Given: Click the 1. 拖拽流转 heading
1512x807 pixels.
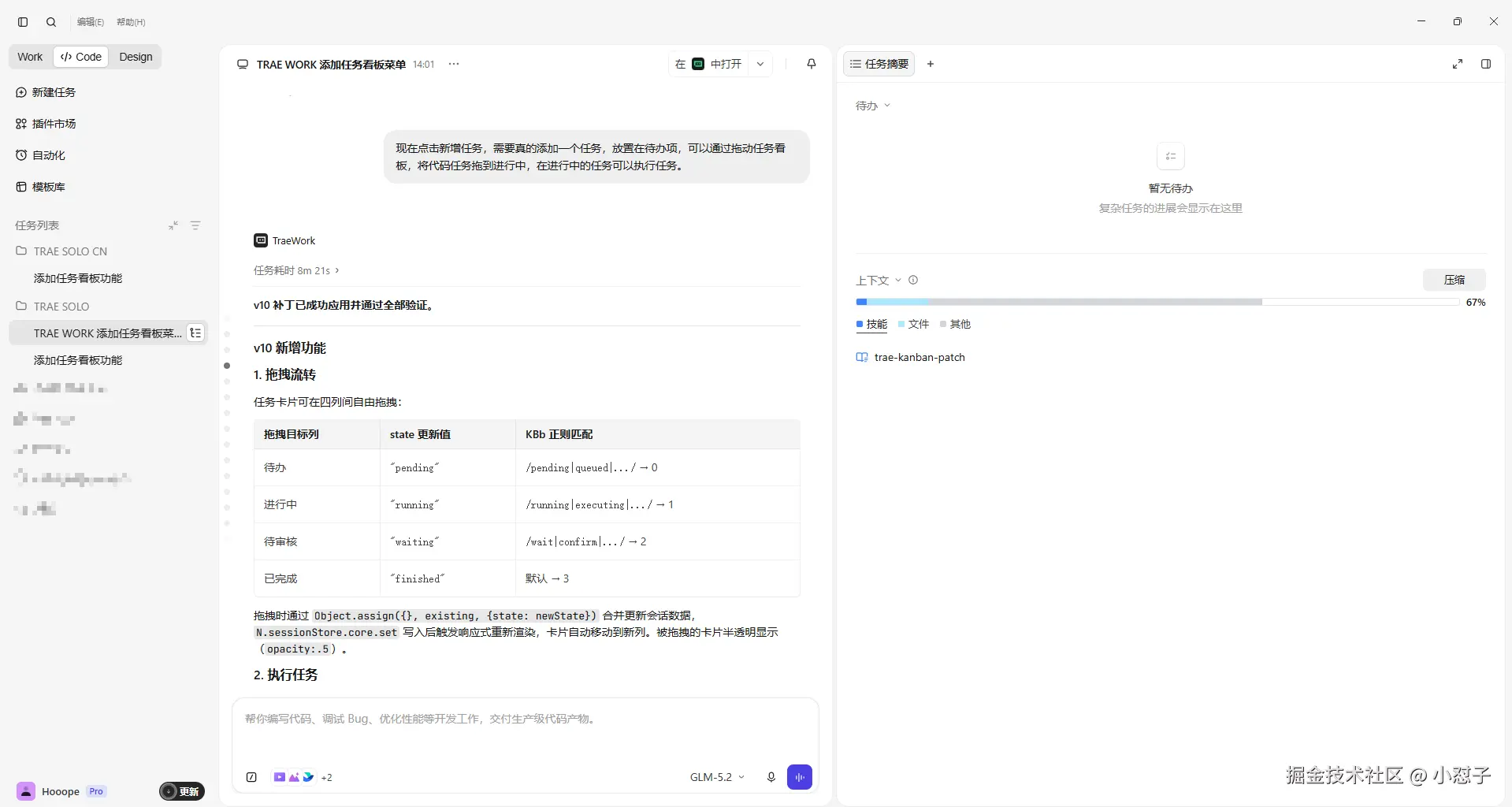Looking at the screenshot, I should [x=284, y=375].
